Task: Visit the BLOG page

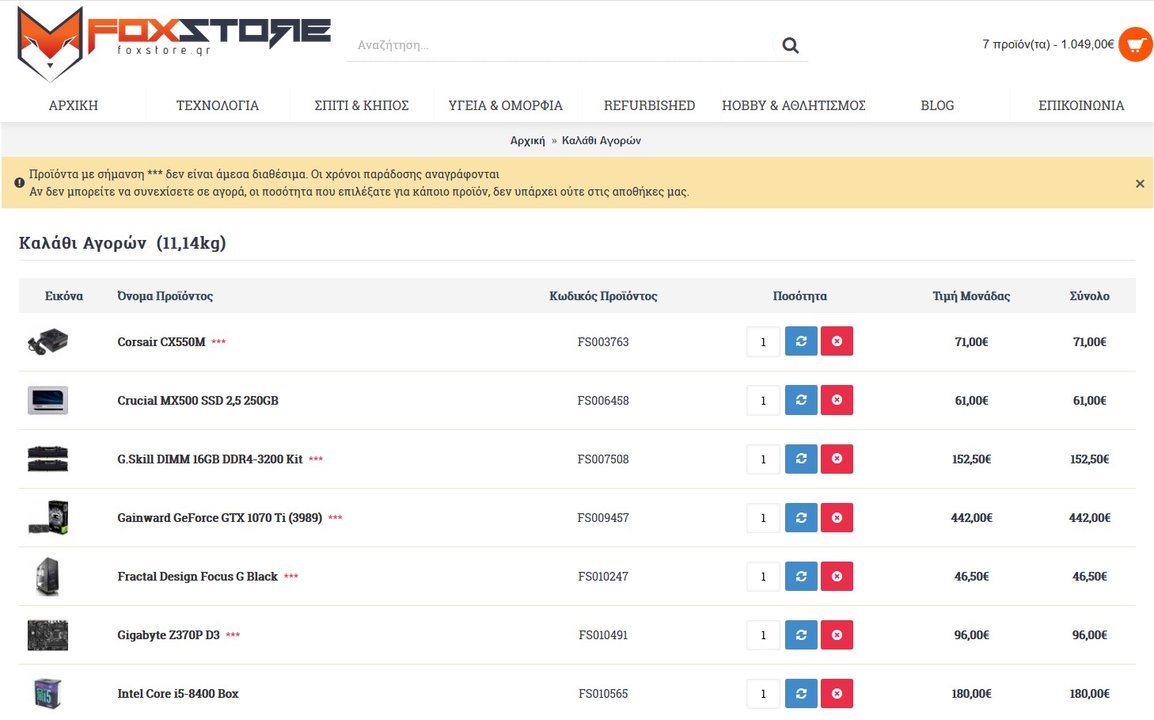Action: 937,105
